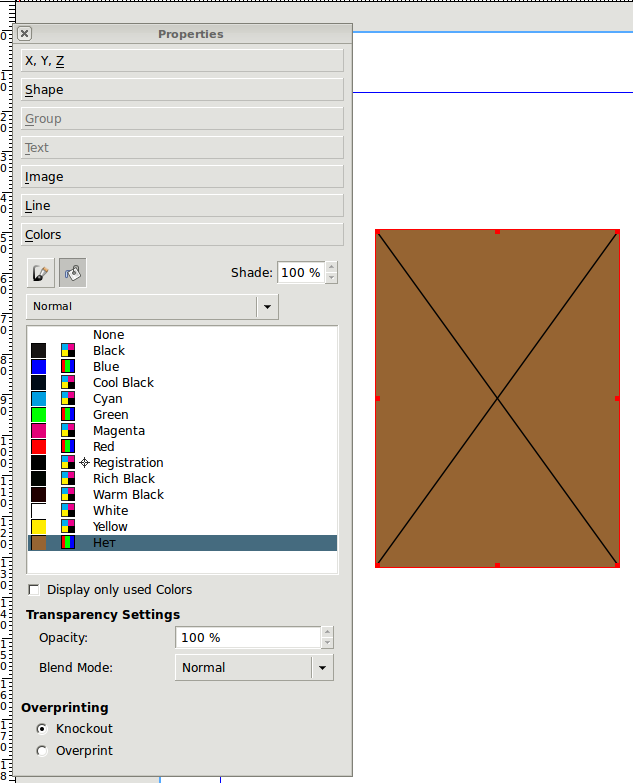The height and width of the screenshot is (783, 633).
Task: Open the fill type Normal dropdown
Action: [x=152, y=307]
